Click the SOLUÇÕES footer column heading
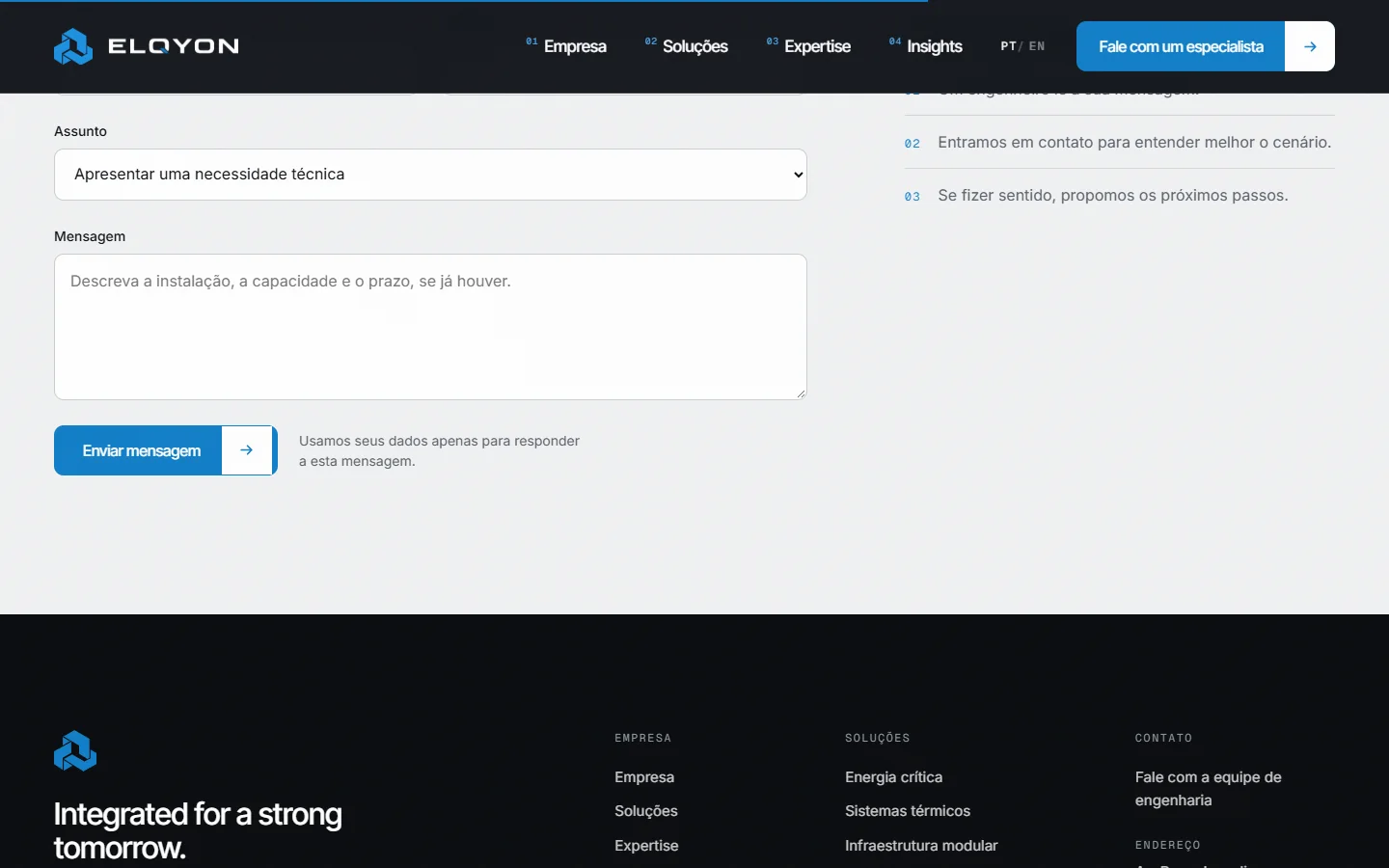This screenshot has width=1389, height=868. pyautogui.click(x=878, y=738)
